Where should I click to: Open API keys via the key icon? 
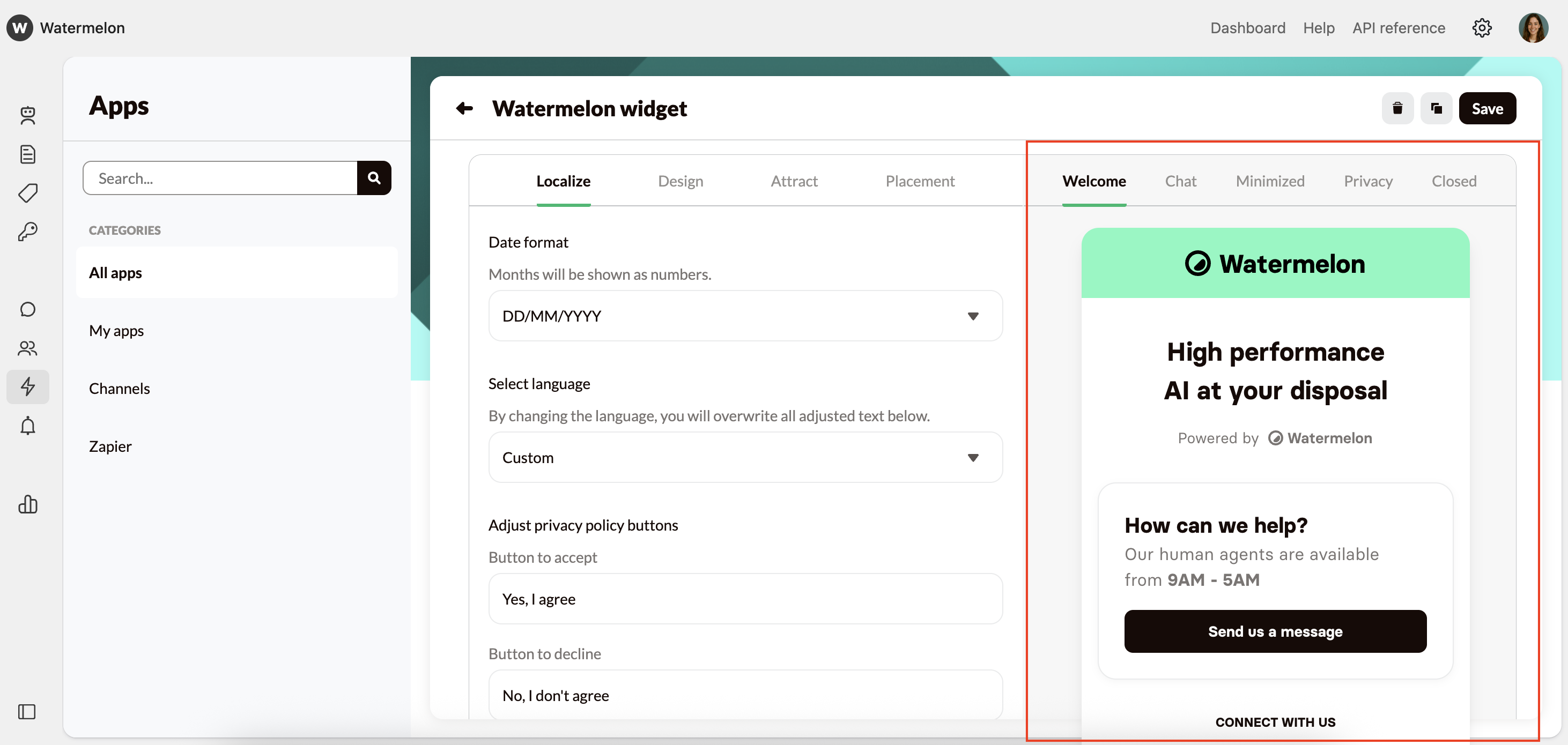(28, 232)
